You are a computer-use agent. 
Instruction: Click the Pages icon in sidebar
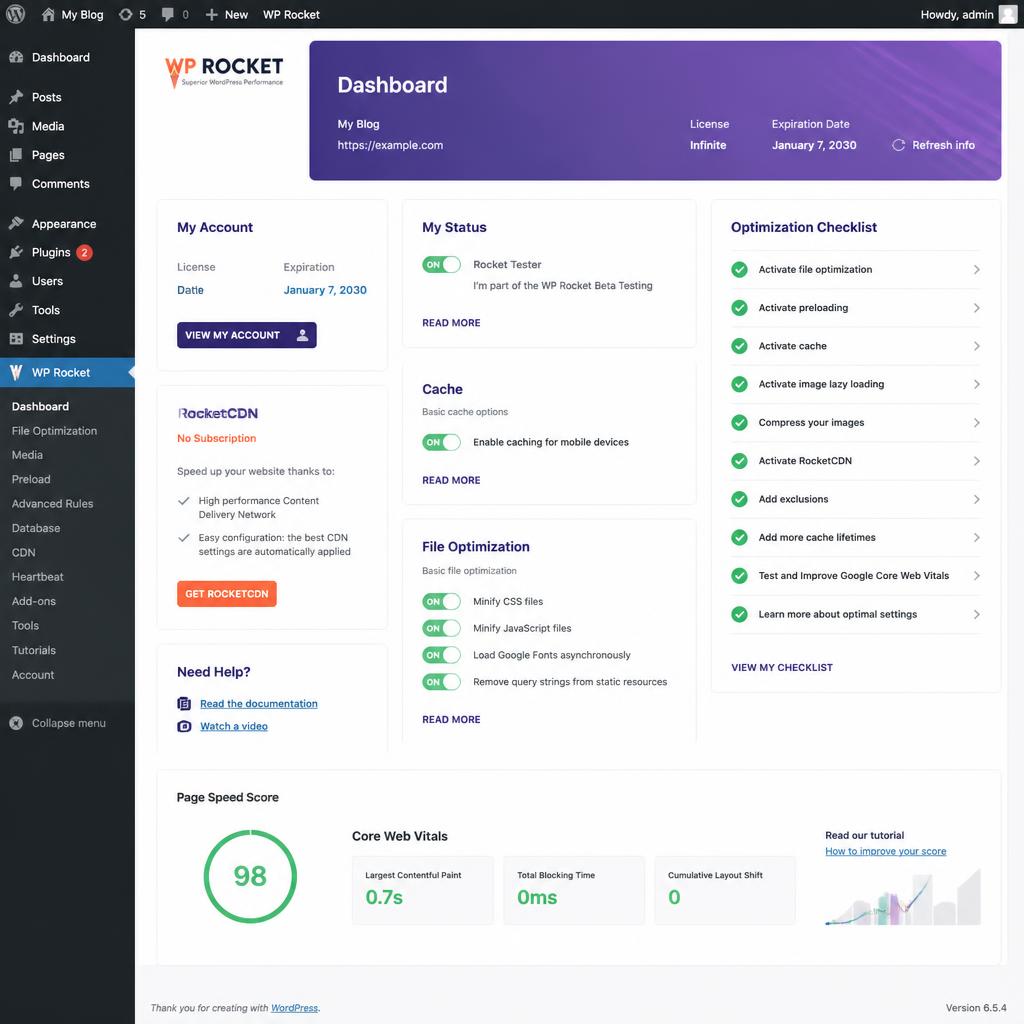(16, 155)
